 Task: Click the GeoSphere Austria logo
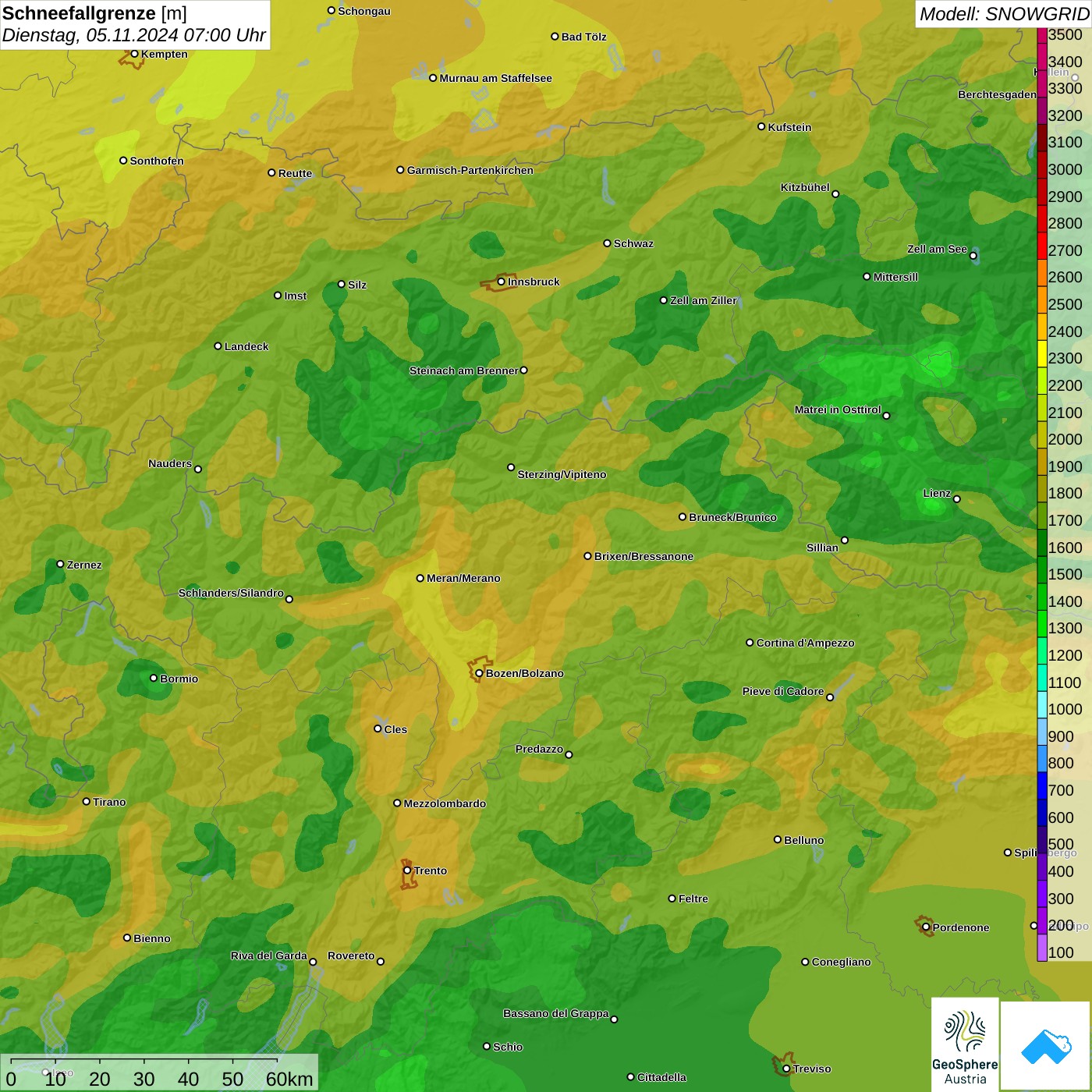[x=965, y=1044]
